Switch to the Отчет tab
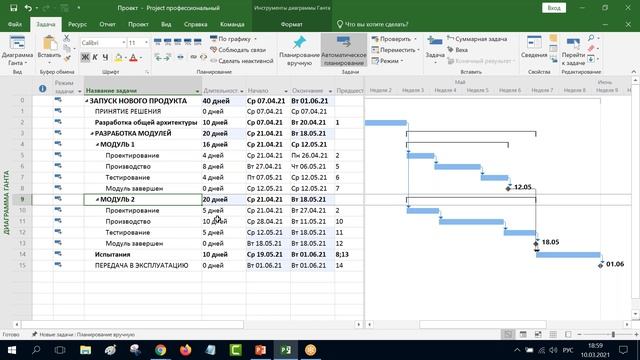This screenshot has width=640, height=360. click(x=107, y=24)
